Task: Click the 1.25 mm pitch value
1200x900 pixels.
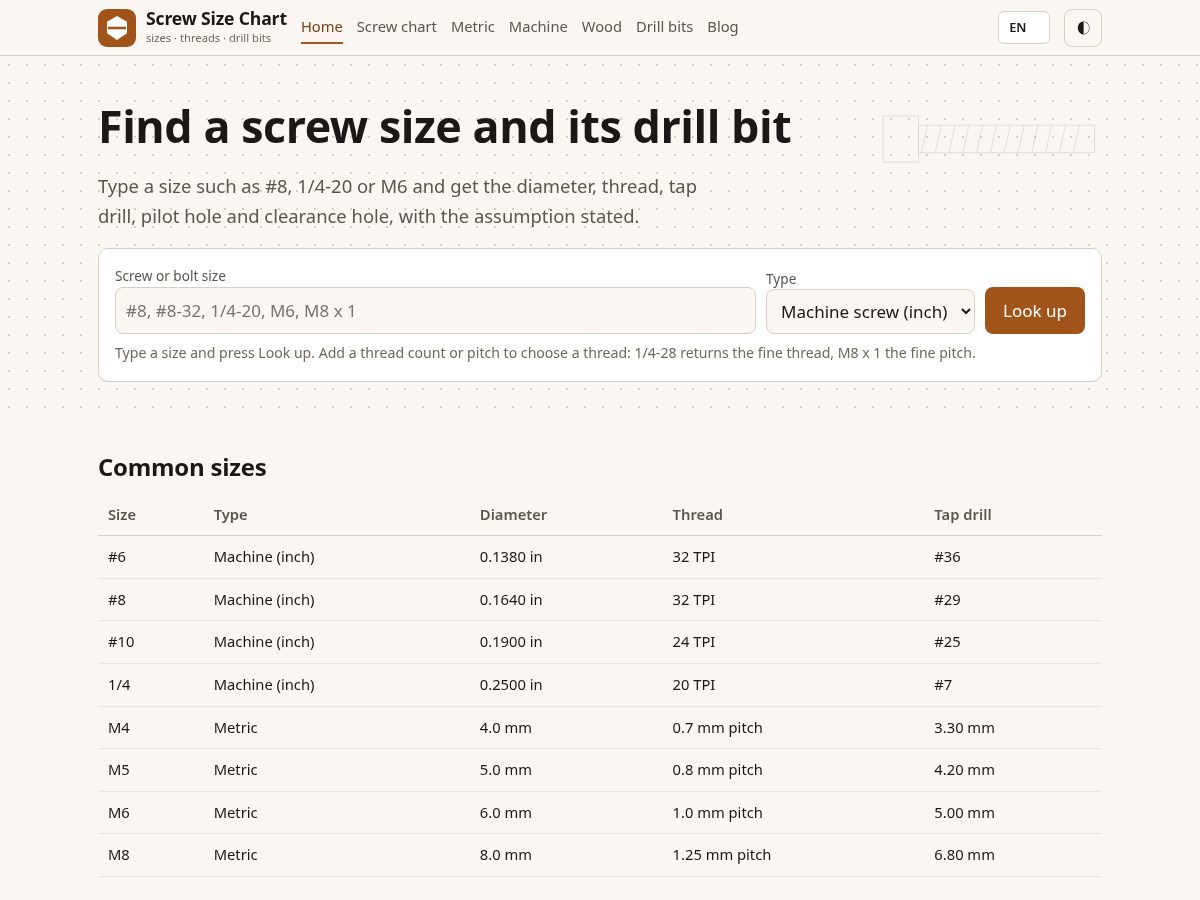Action: click(722, 855)
